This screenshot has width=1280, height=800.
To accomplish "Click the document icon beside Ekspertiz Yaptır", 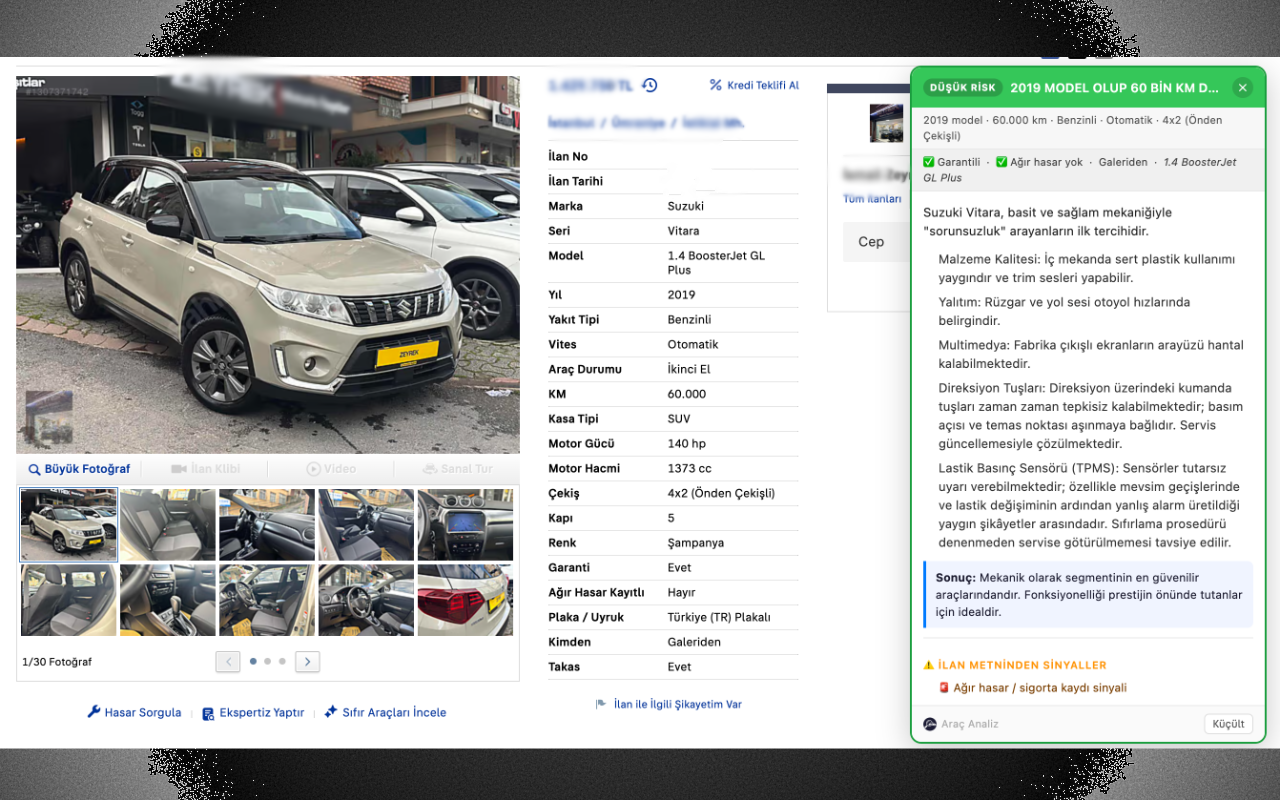I will coord(208,714).
